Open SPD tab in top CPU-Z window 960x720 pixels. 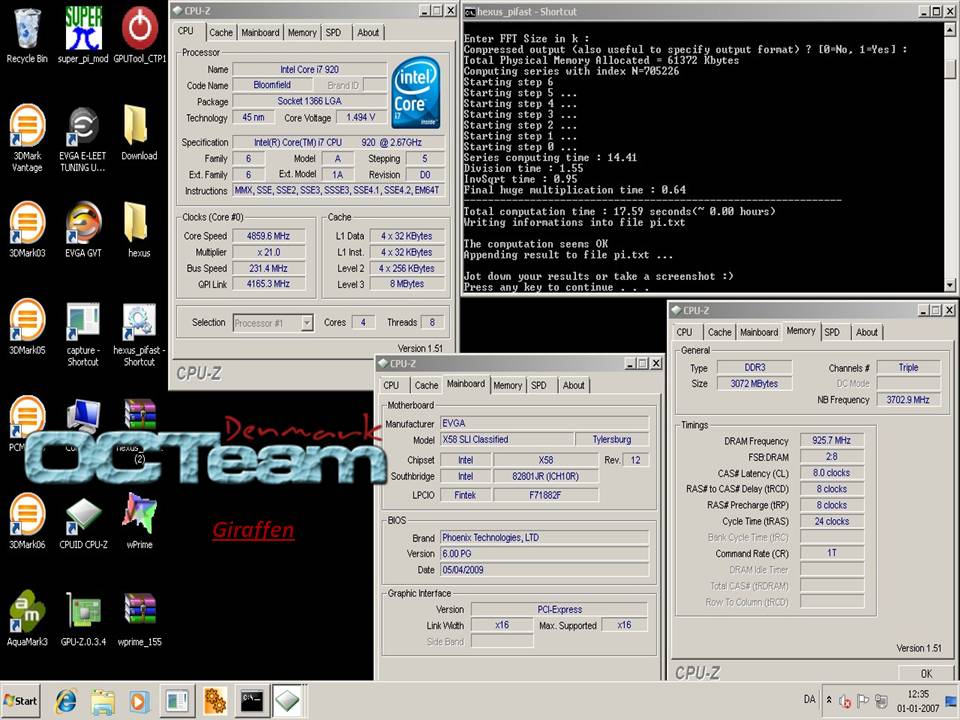point(333,32)
